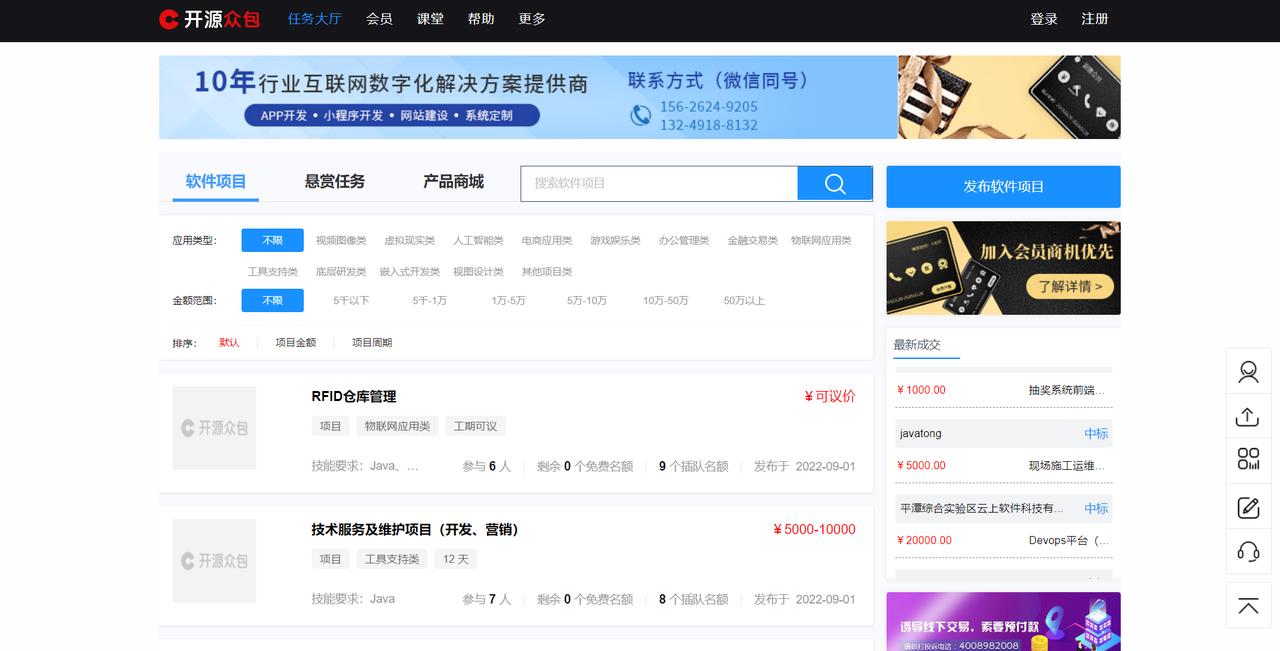
Task: Click the user profile sidebar icon
Action: tap(1248, 370)
